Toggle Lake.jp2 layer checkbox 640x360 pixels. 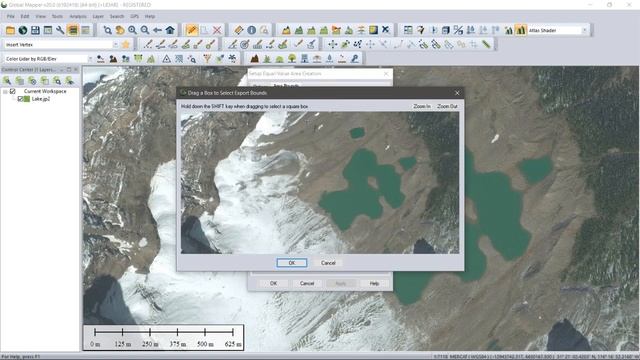tap(20, 99)
